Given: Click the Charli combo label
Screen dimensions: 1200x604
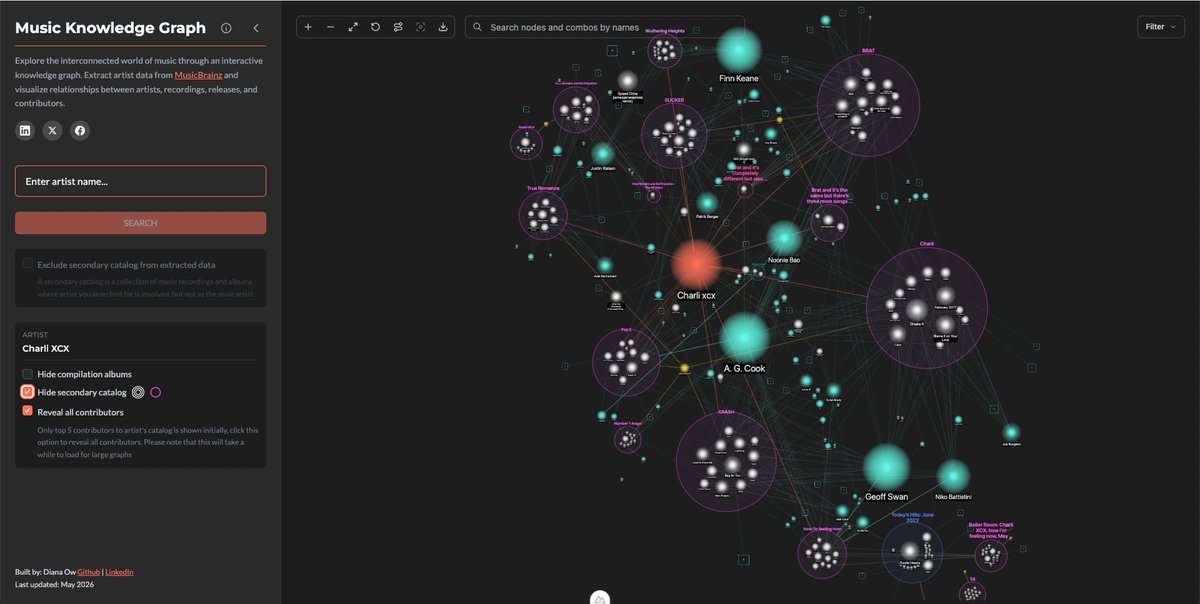Looking at the screenshot, I should click(x=927, y=243).
